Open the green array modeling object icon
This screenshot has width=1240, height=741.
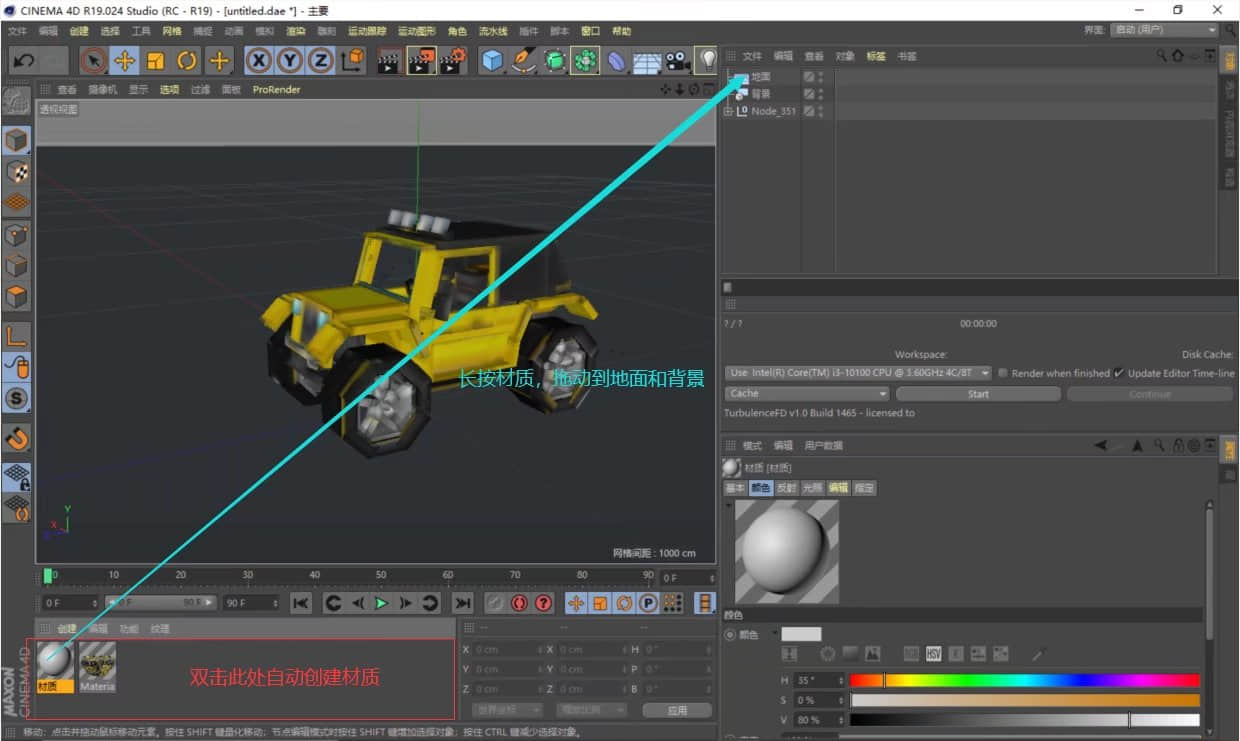585,61
